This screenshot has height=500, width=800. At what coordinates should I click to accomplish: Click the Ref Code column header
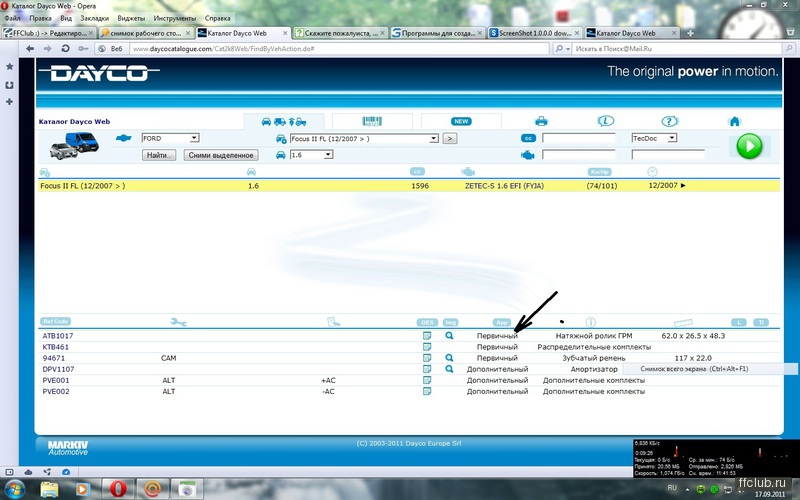56,321
